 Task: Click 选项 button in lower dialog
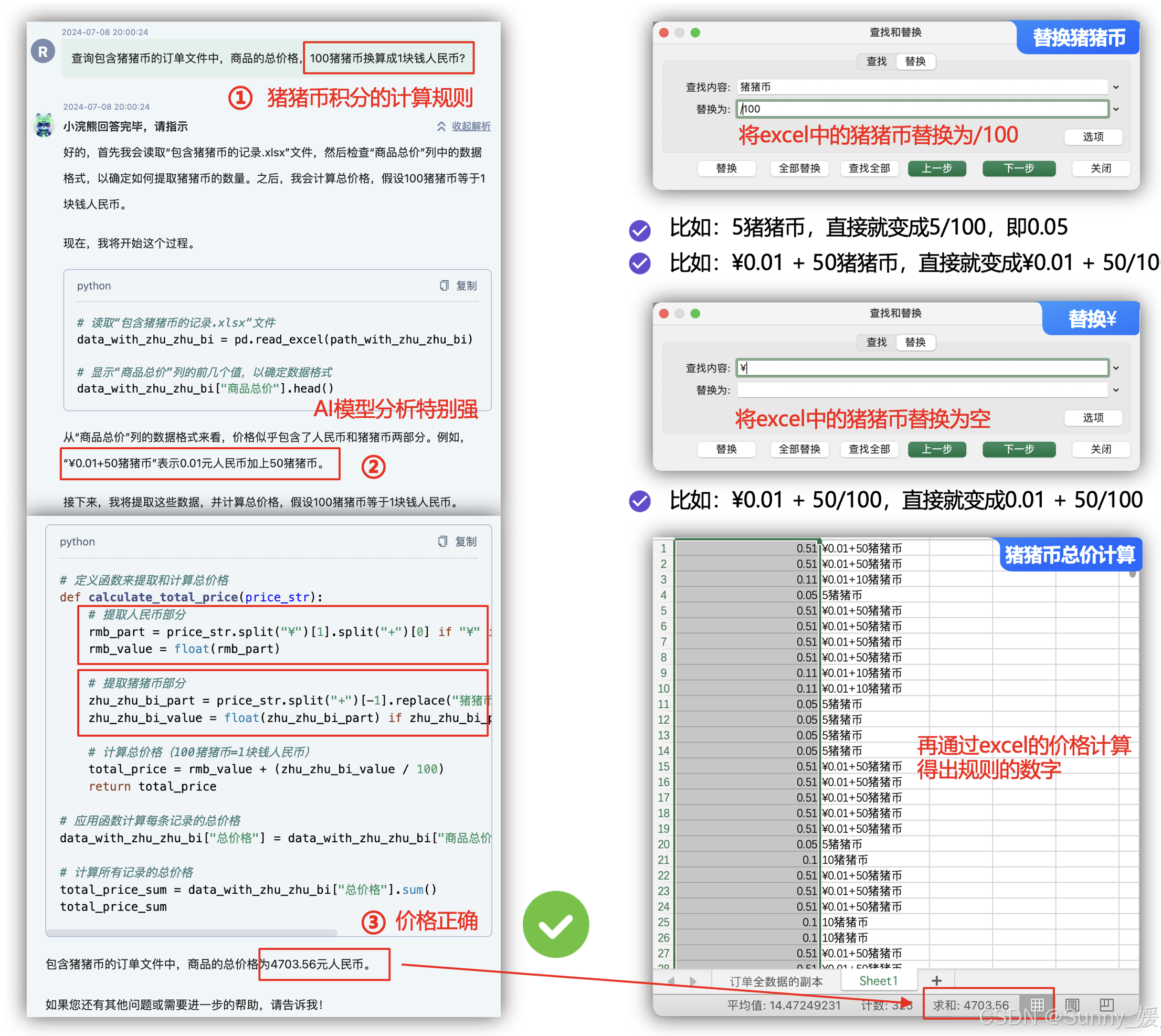point(1093,418)
